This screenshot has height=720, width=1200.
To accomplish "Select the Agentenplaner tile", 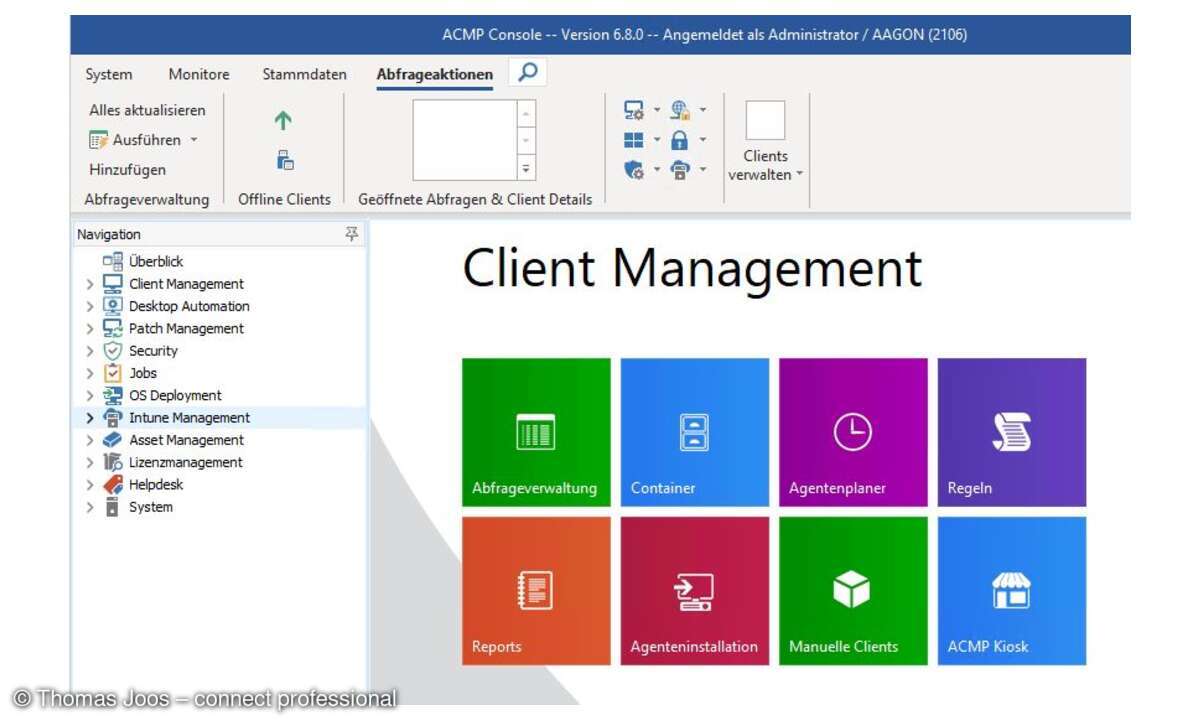I will tap(852, 430).
